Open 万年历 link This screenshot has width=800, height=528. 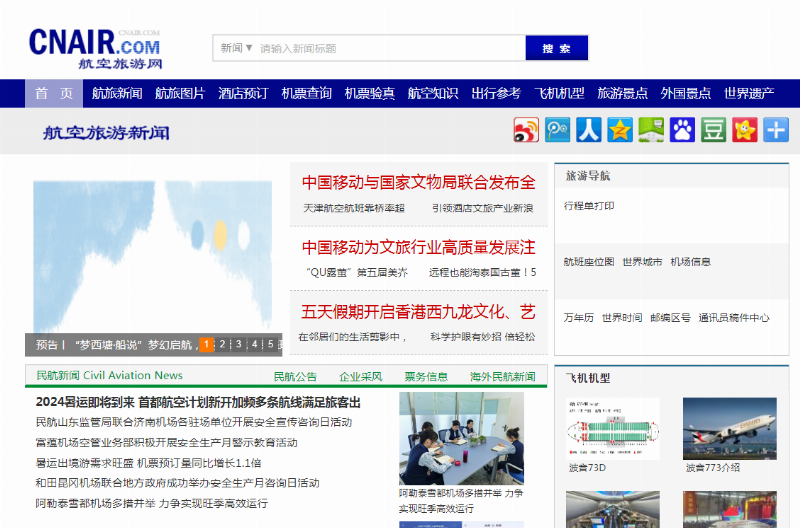[x=579, y=317]
